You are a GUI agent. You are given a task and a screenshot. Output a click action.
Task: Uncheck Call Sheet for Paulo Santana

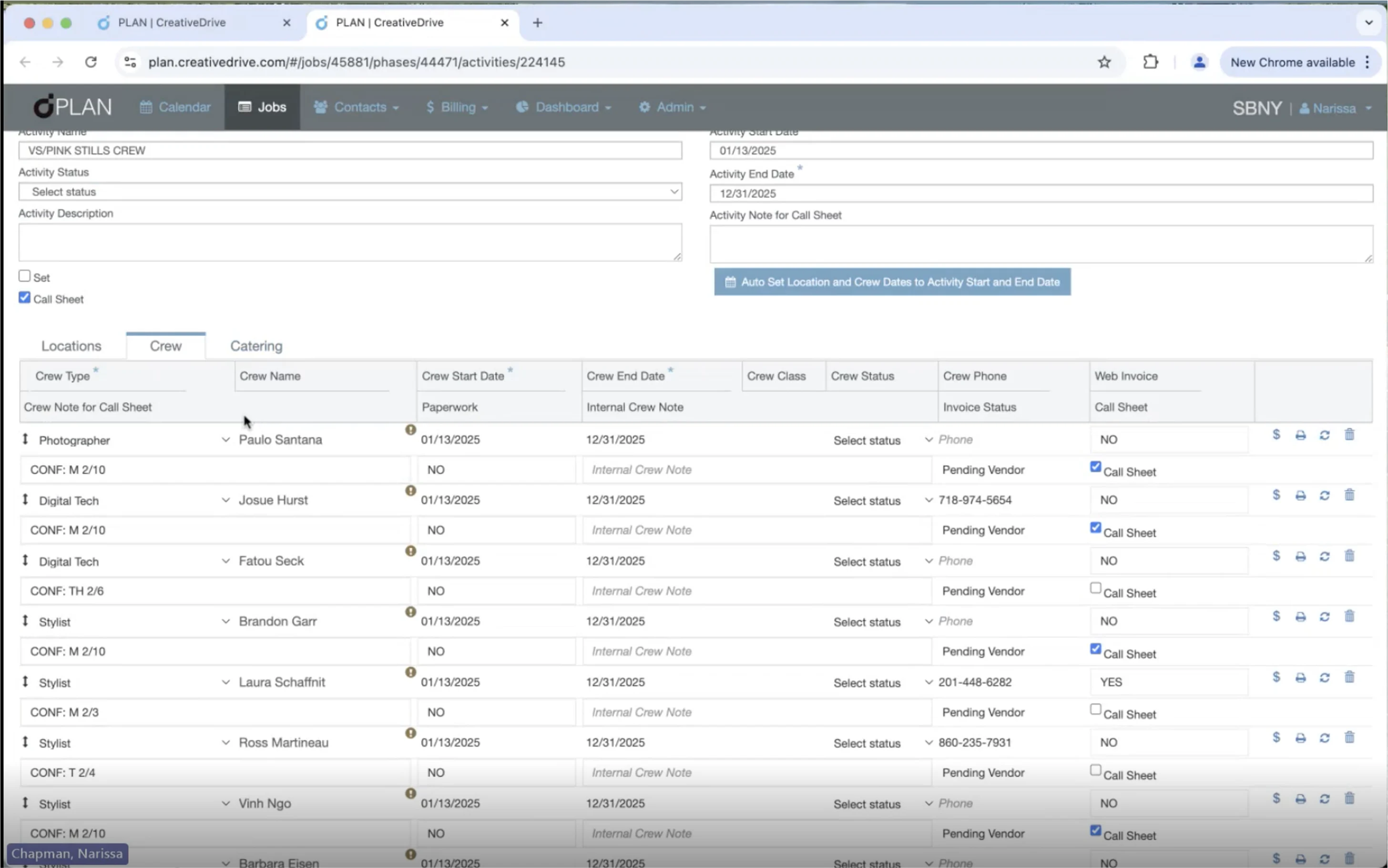1096,467
